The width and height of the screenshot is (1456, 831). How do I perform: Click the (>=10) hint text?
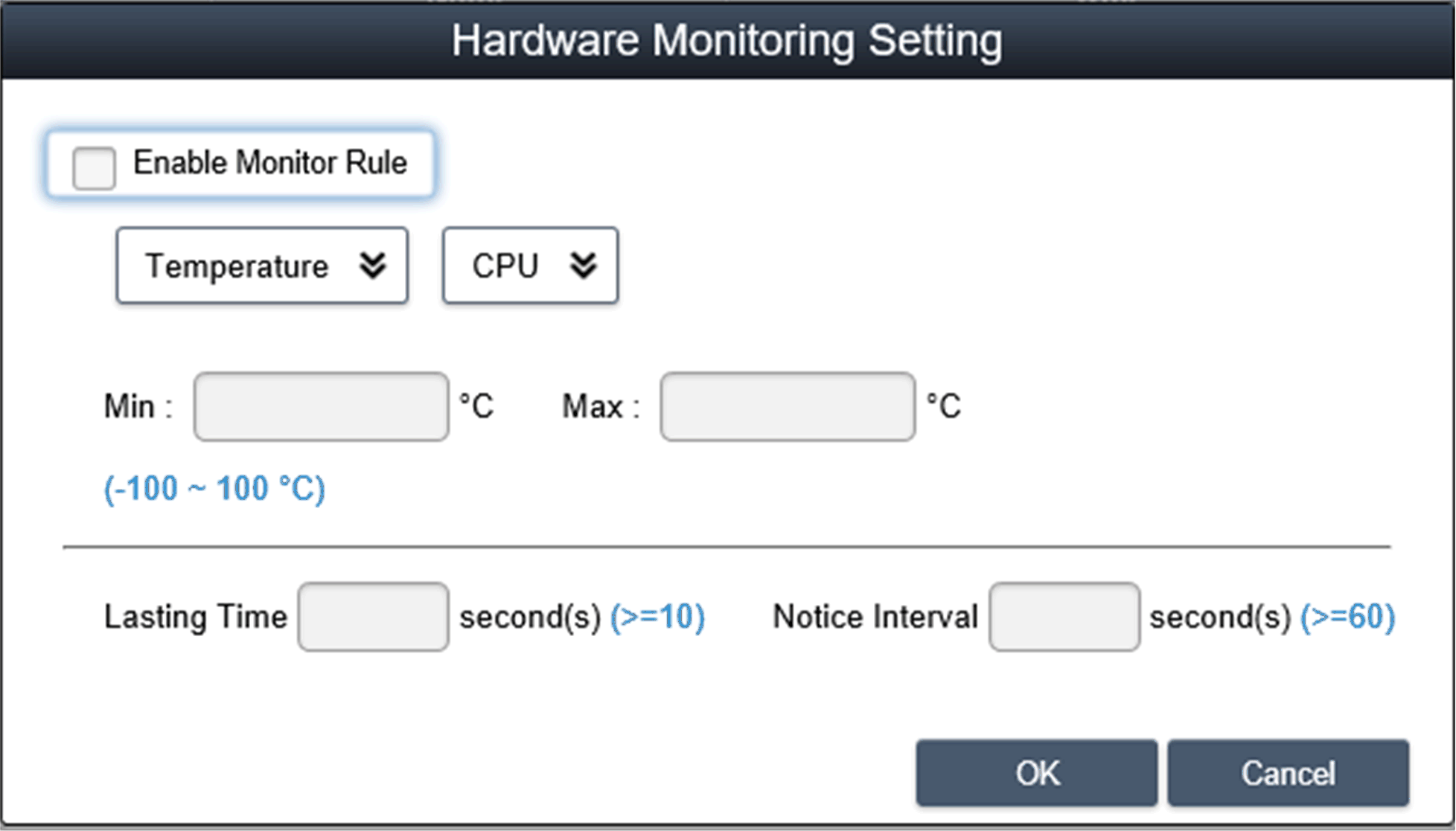pos(657,617)
